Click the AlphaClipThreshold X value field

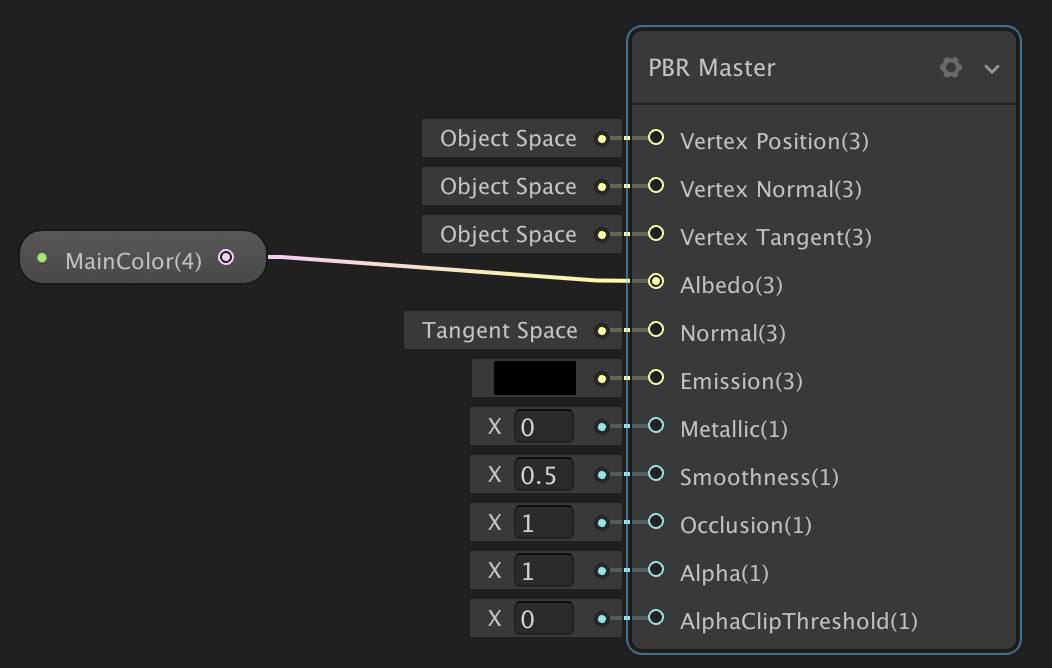click(543, 619)
